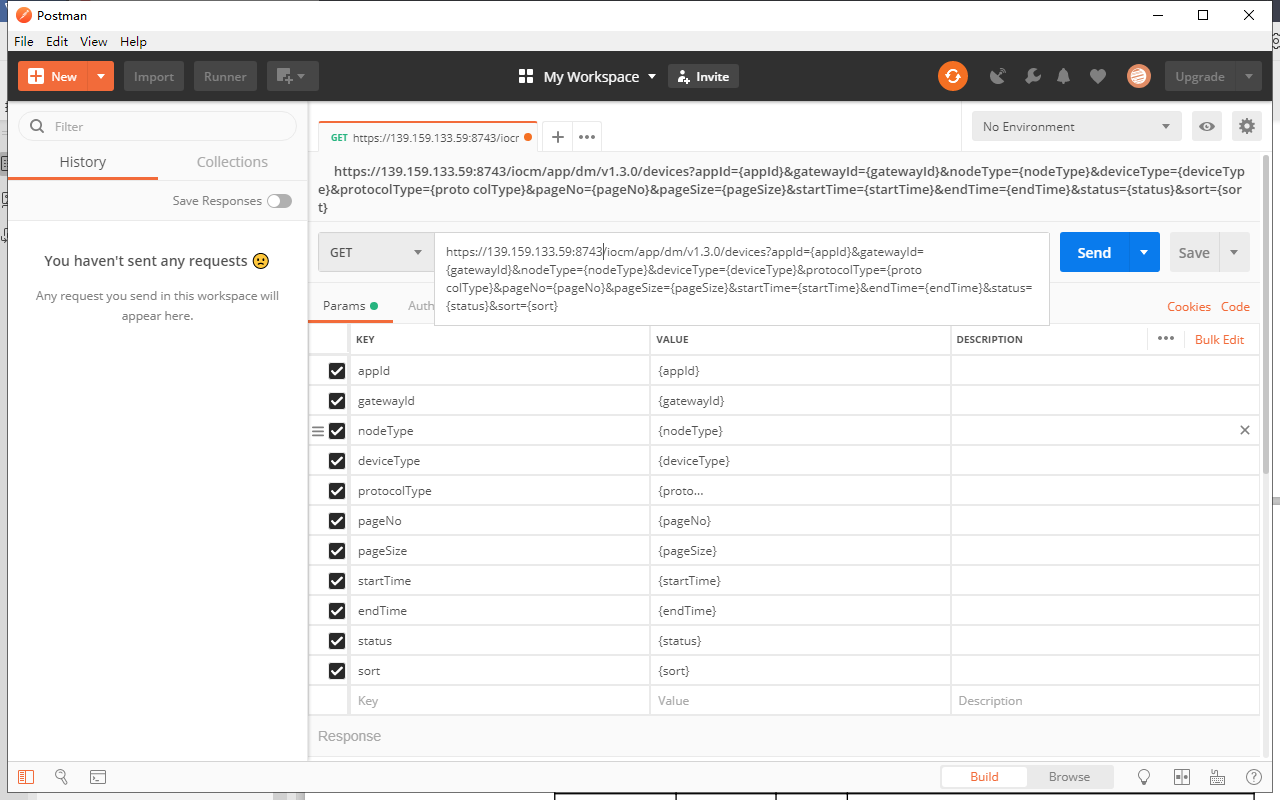This screenshot has width=1280, height=800.
Task: Expand the Upgrade dropdown arrow
Action: tap(1248, 76)
